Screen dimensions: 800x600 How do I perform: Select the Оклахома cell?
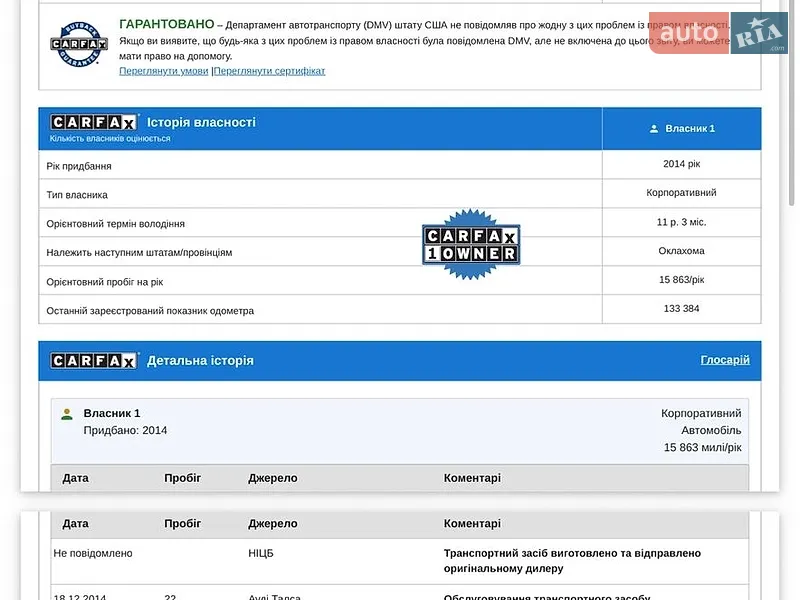682,251
